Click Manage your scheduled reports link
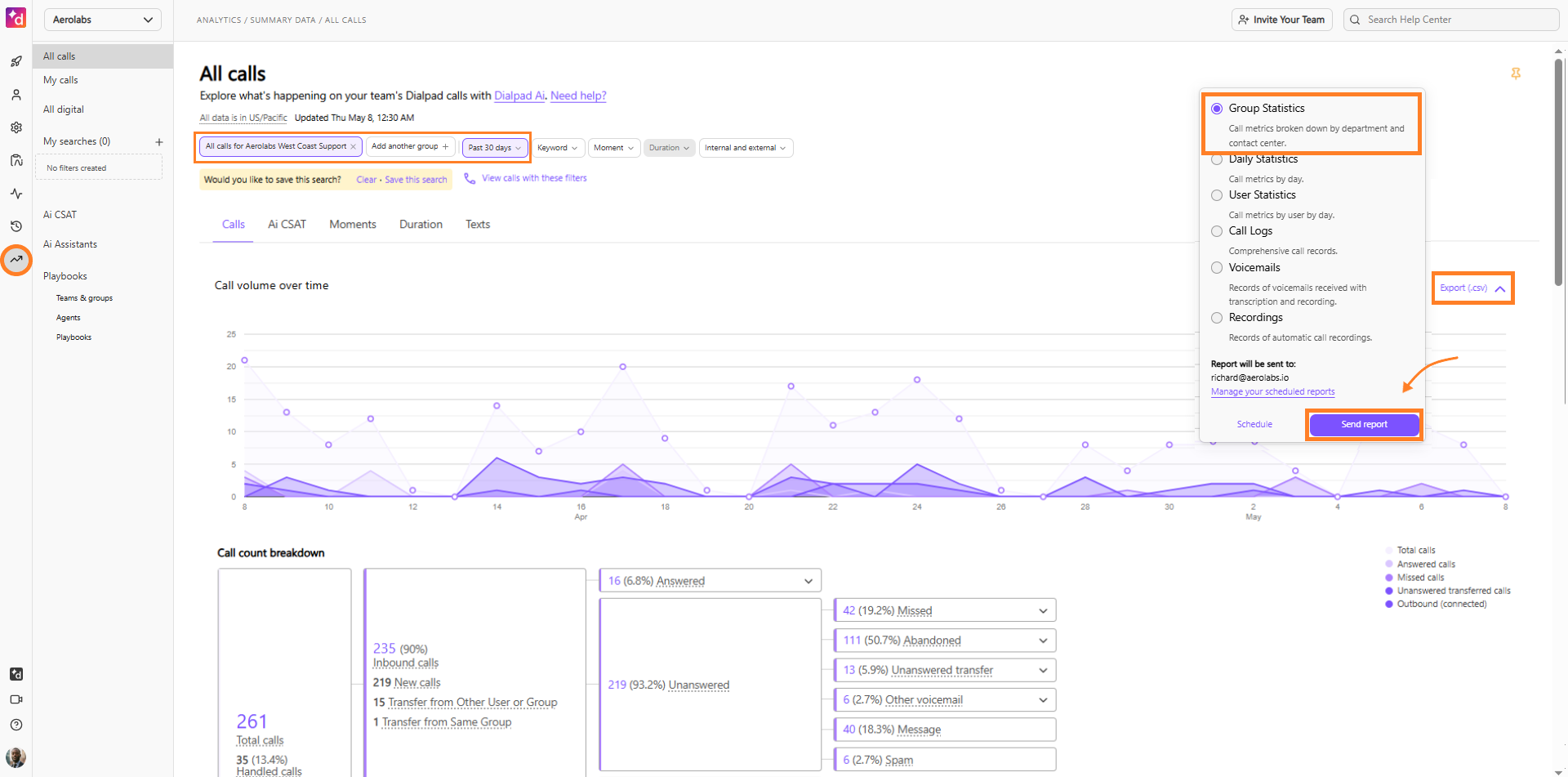This screenshot has height=777, width=1568. (1272, 392)
